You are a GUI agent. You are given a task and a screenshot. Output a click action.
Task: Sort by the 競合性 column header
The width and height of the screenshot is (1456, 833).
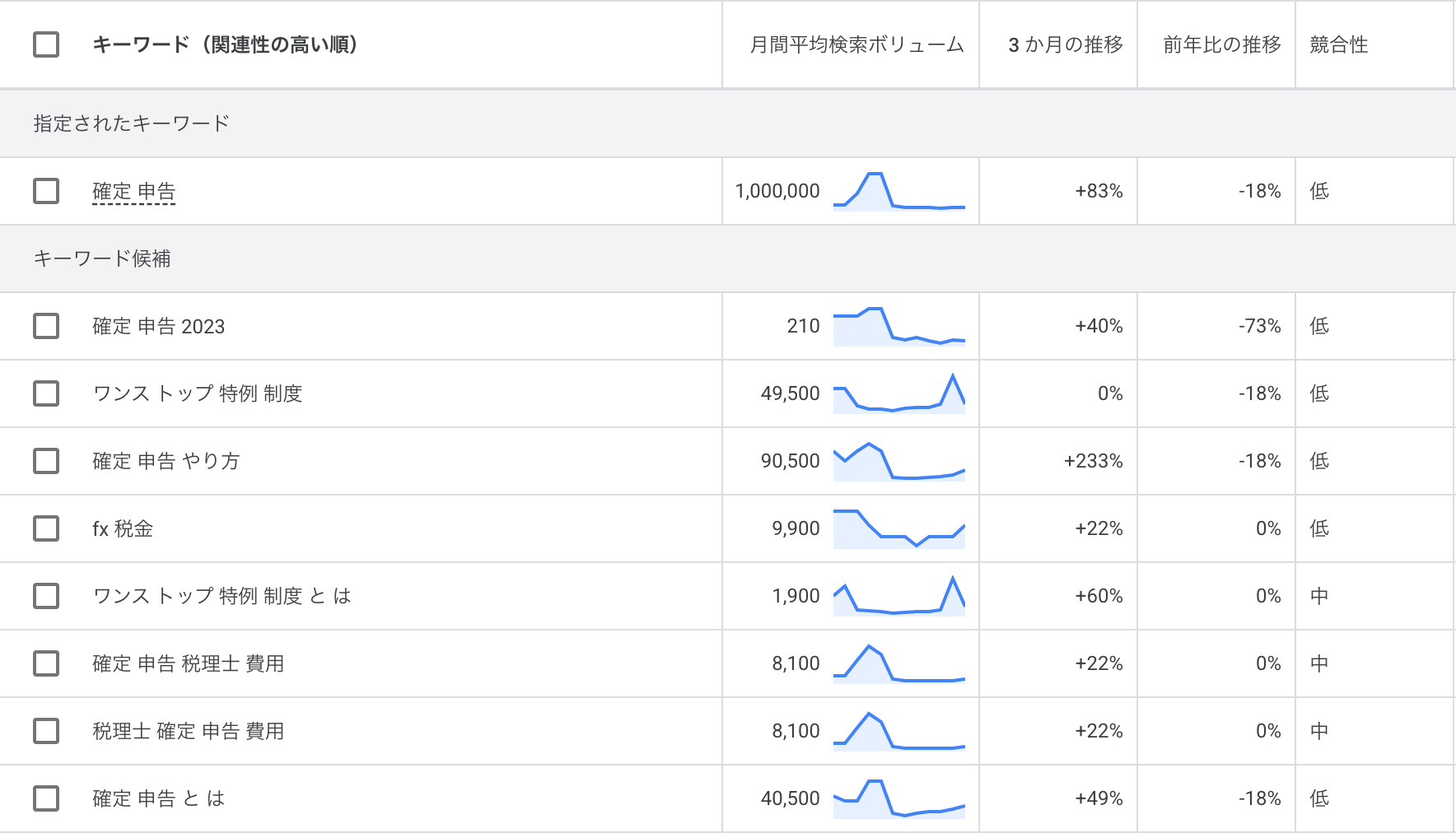click(1337, 47)
